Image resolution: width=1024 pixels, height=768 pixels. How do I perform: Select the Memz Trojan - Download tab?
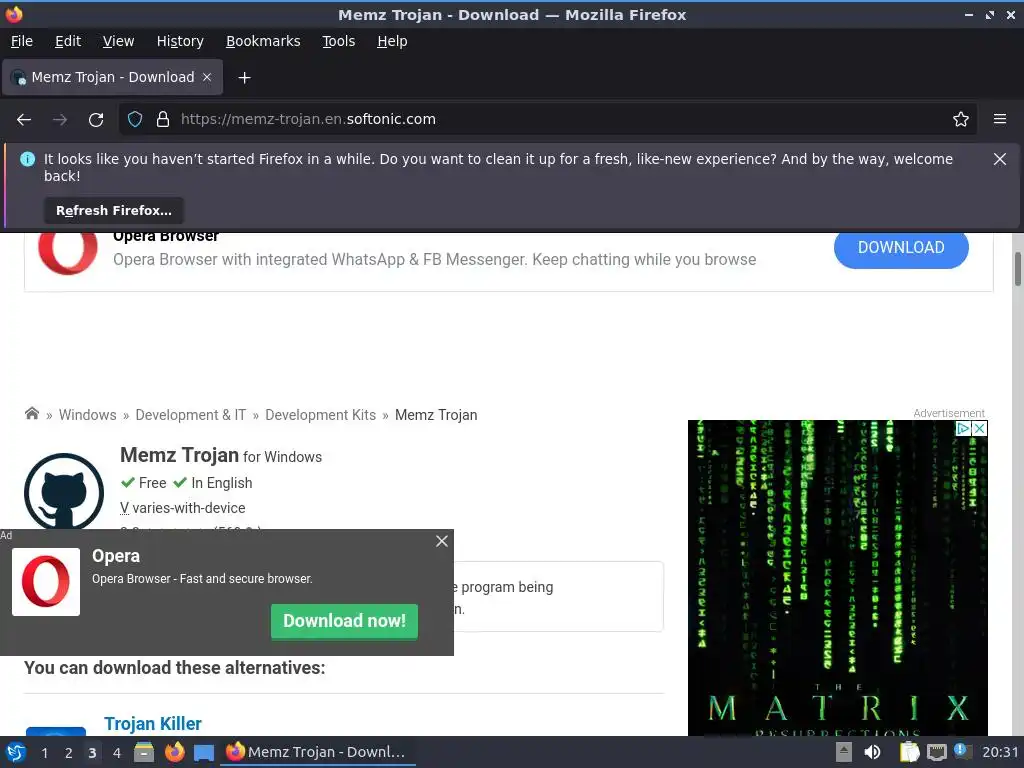[112, 77]
